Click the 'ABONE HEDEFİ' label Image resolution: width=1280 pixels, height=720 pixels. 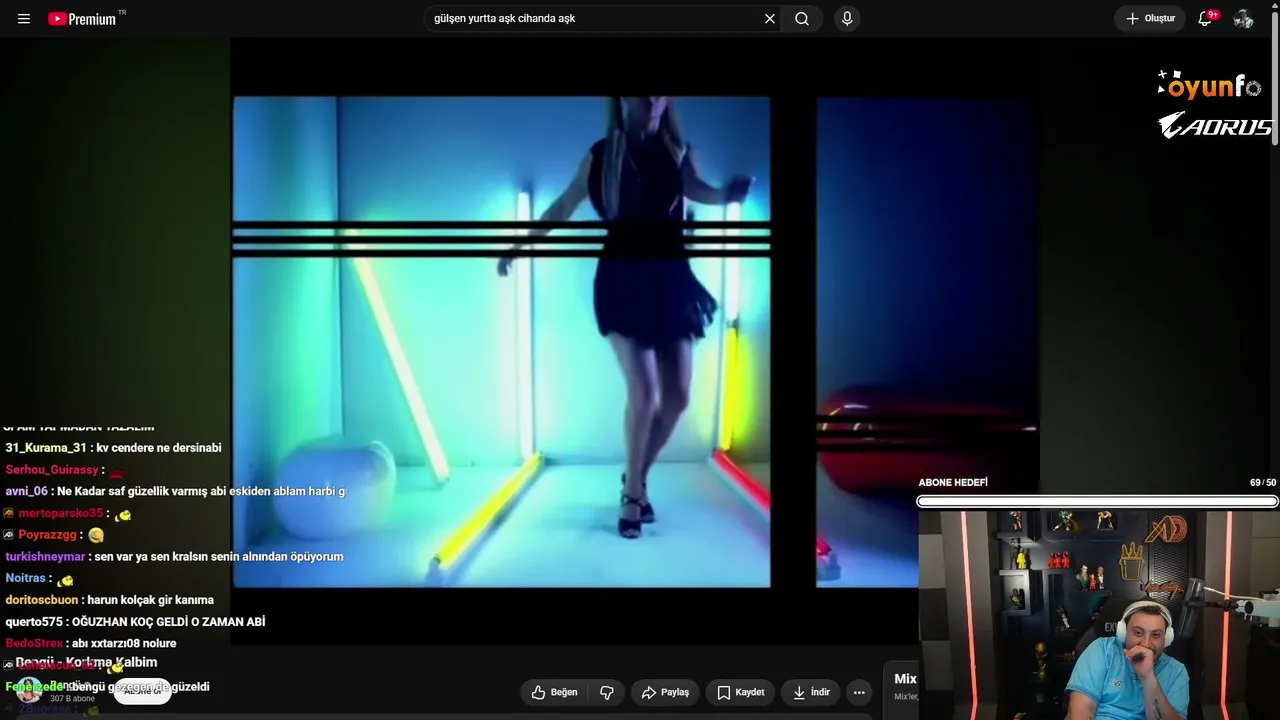click(x=953, y=483)
